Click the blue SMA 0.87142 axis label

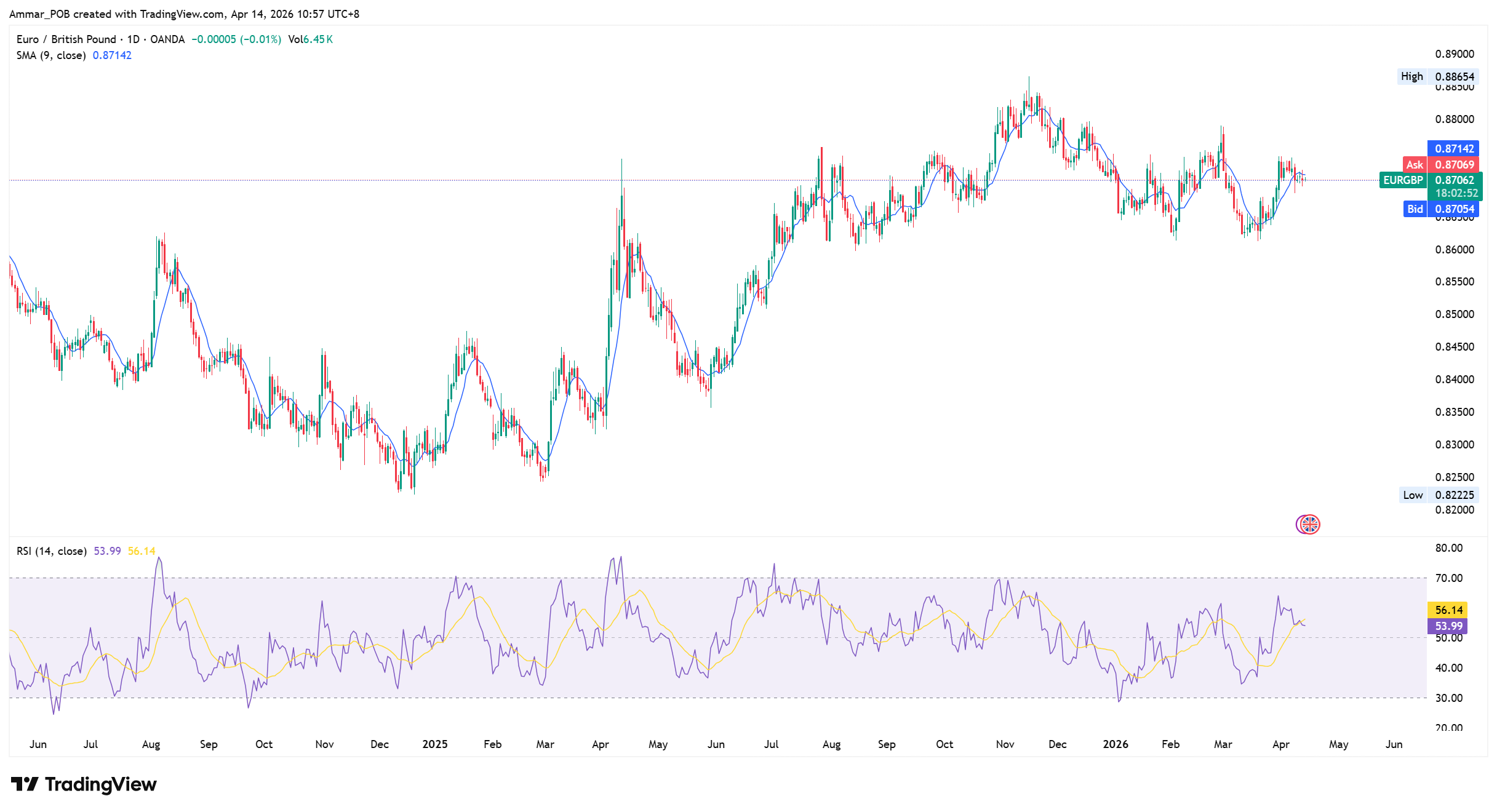coord(1454,148)
